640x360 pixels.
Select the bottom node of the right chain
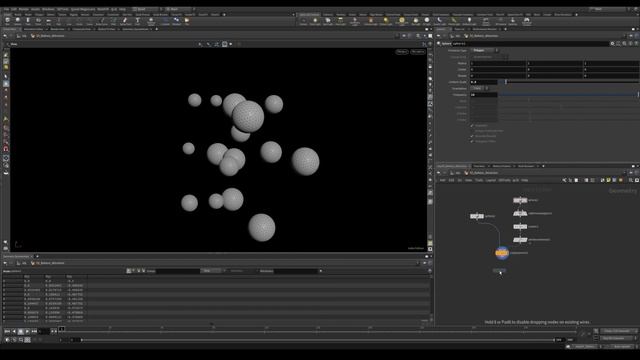click(x=520, y=240)
